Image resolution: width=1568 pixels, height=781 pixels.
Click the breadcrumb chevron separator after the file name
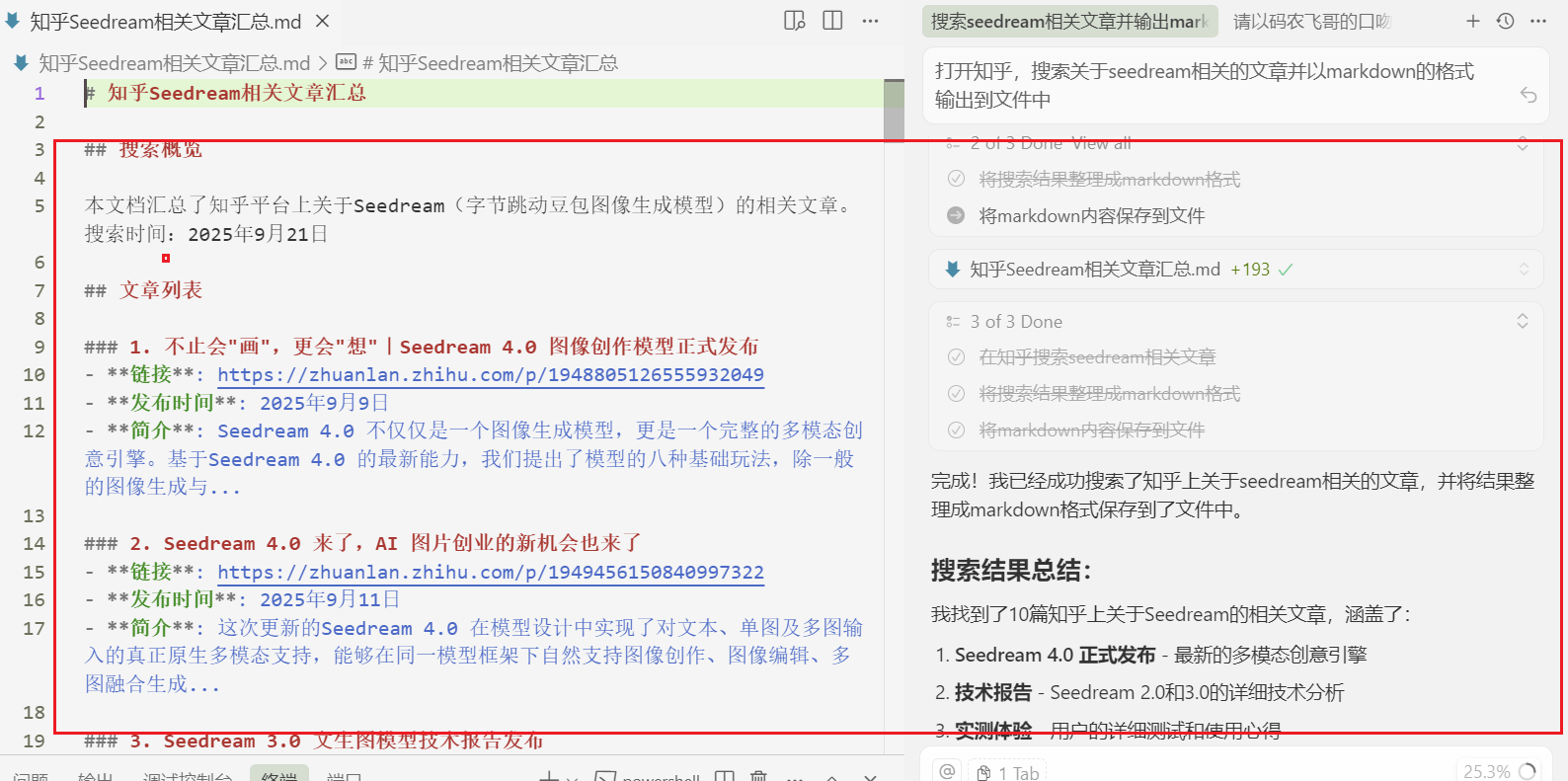click(x=323, y=63)
